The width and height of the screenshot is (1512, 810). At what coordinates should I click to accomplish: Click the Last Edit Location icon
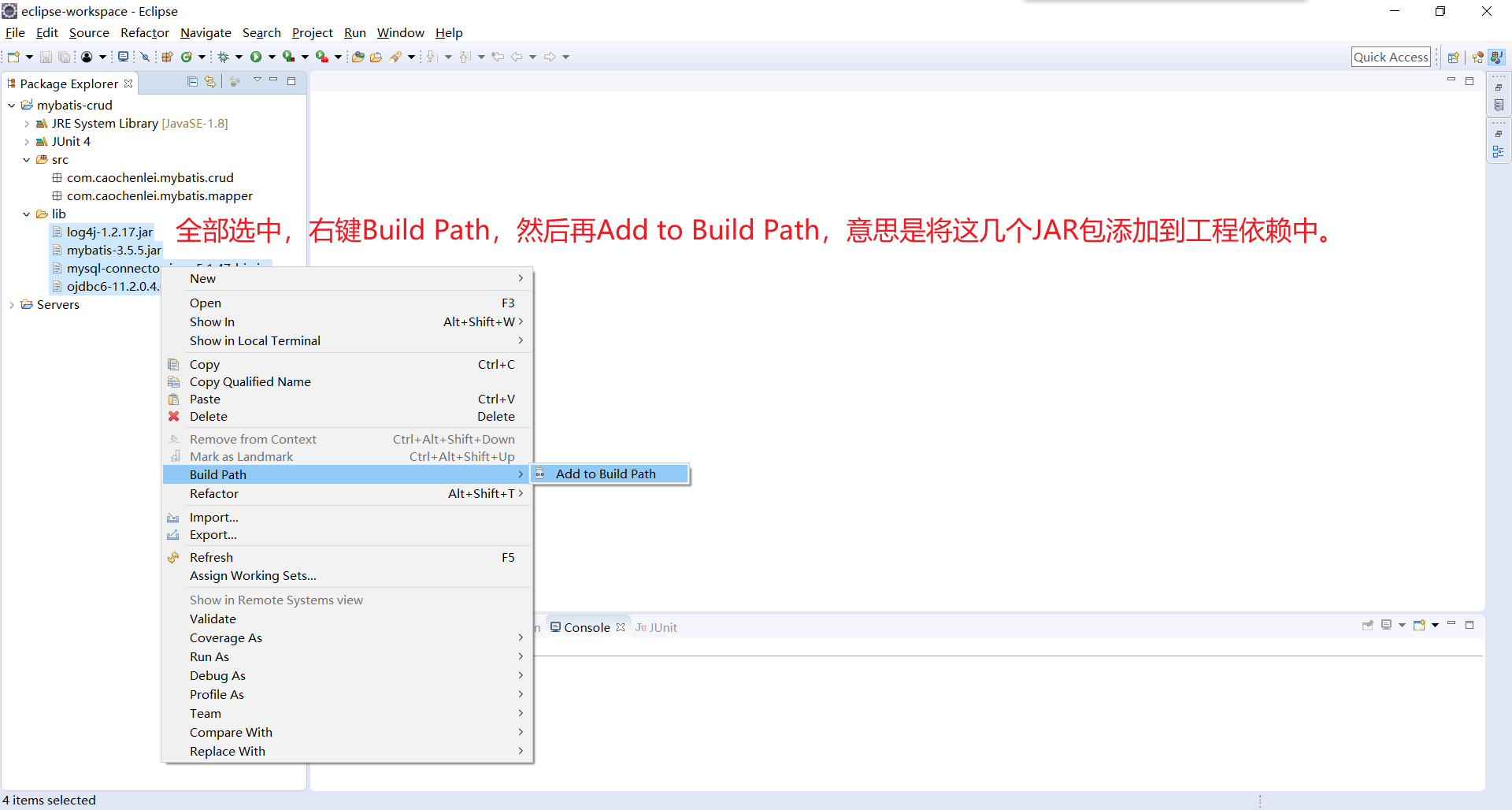[x=498, y=57]
